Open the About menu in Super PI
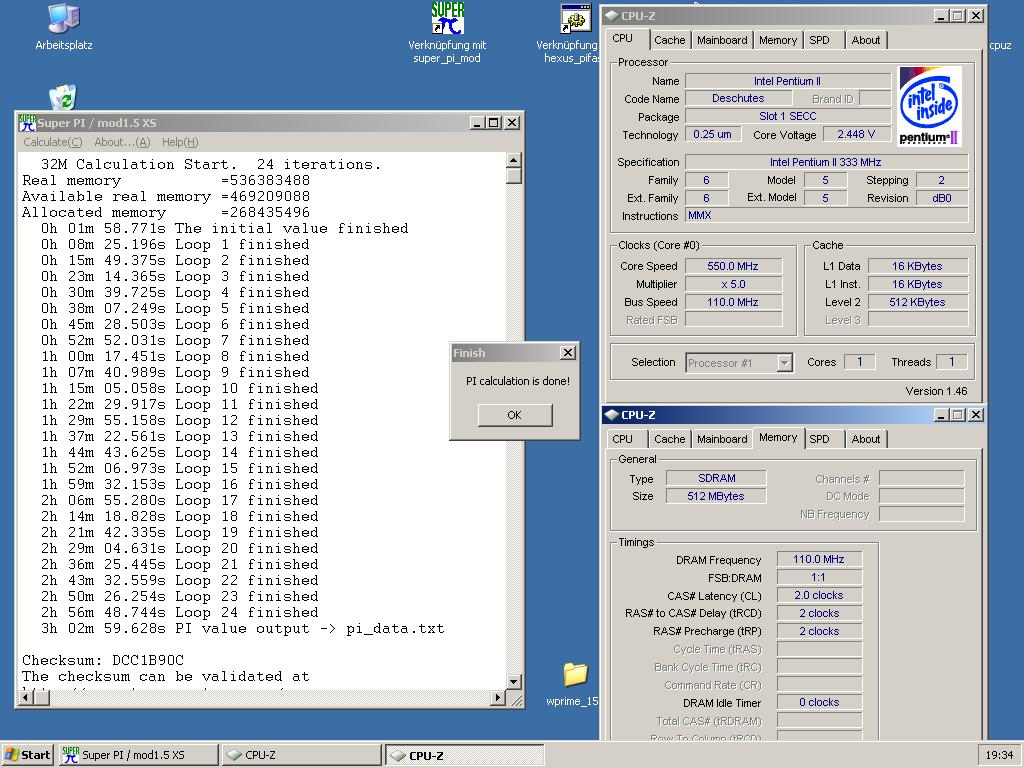1024x768 pixels. click(122, 142)
